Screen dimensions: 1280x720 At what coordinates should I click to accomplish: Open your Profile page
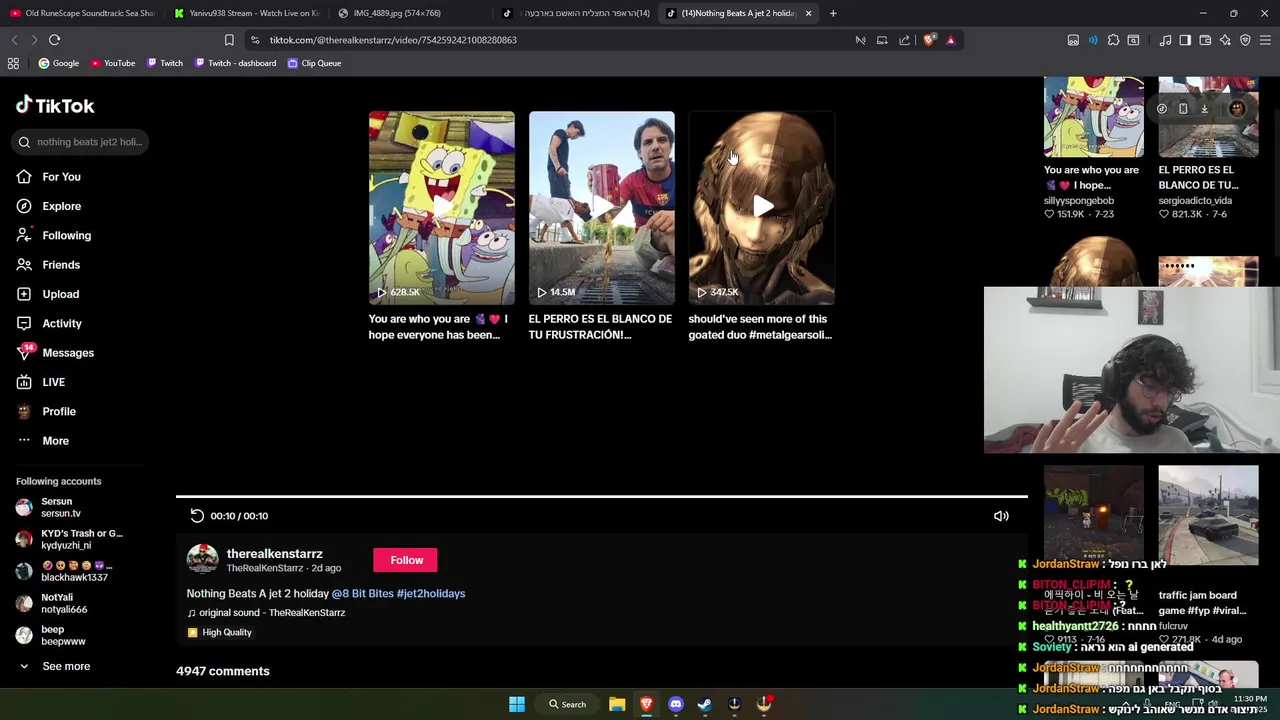click(x=46, y=411)
